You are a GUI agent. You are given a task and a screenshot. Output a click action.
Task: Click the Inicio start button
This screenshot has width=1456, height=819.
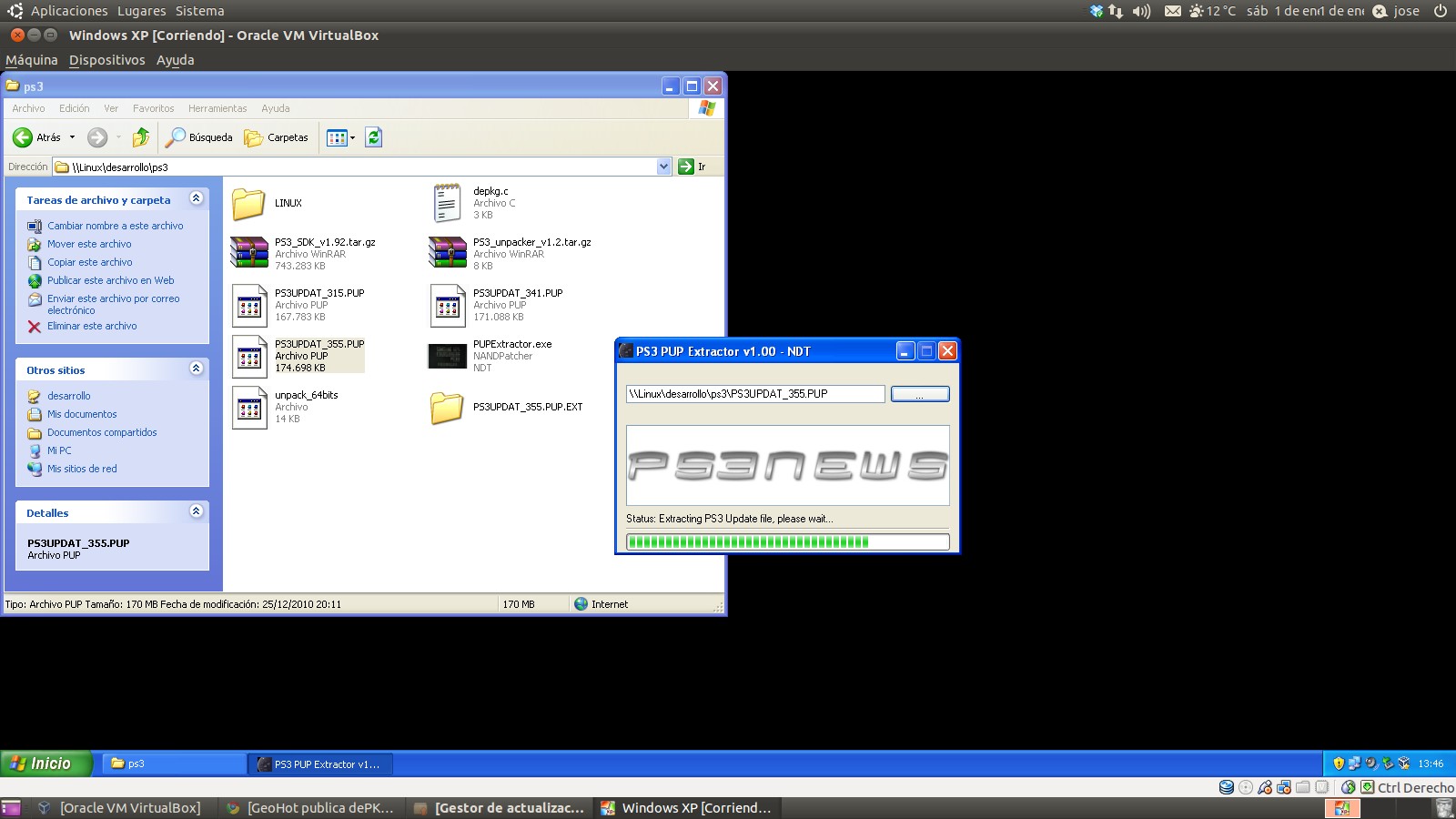(x=46, y=763)
